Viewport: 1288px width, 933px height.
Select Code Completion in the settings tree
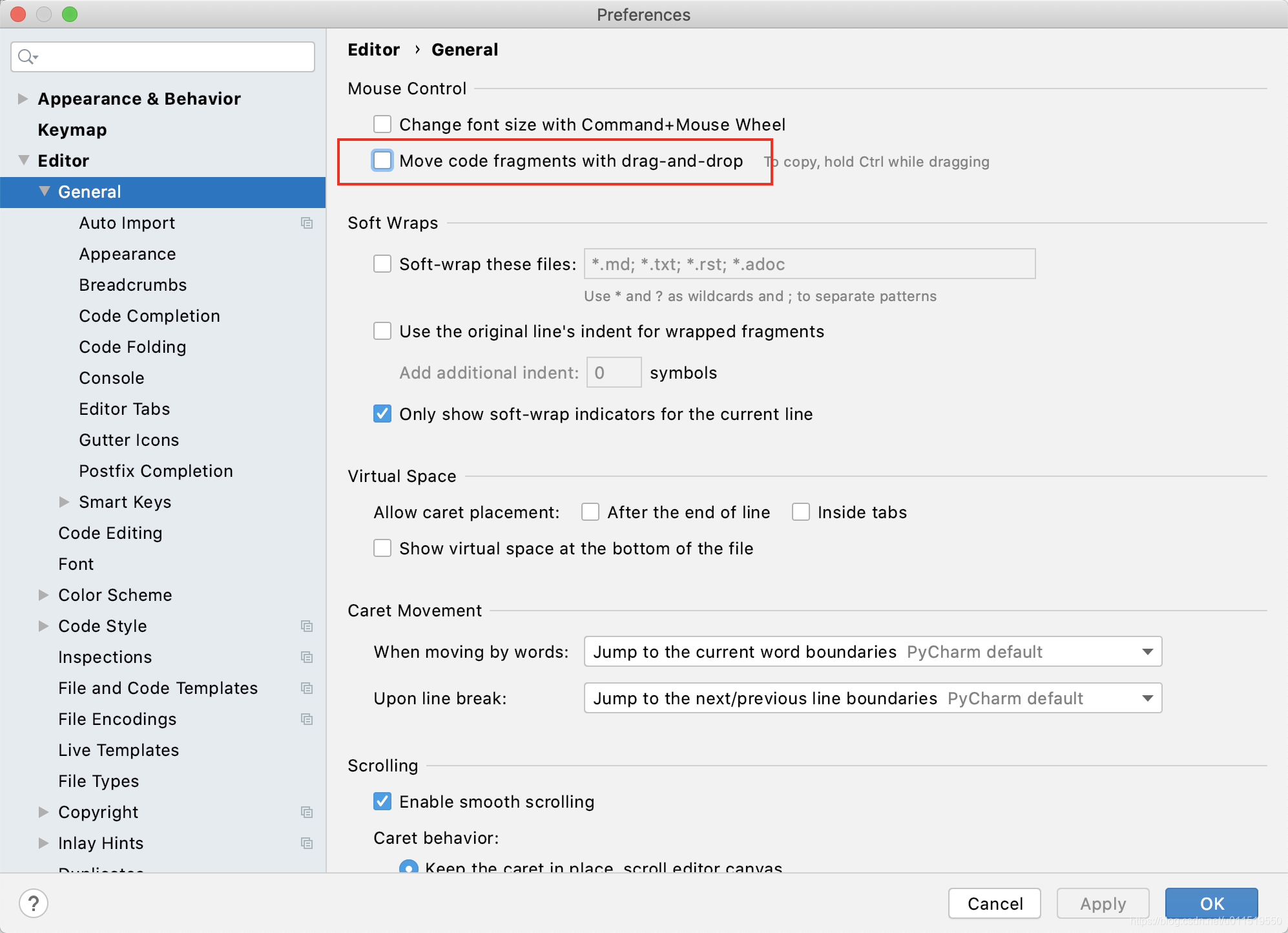[x=149, y=316]
